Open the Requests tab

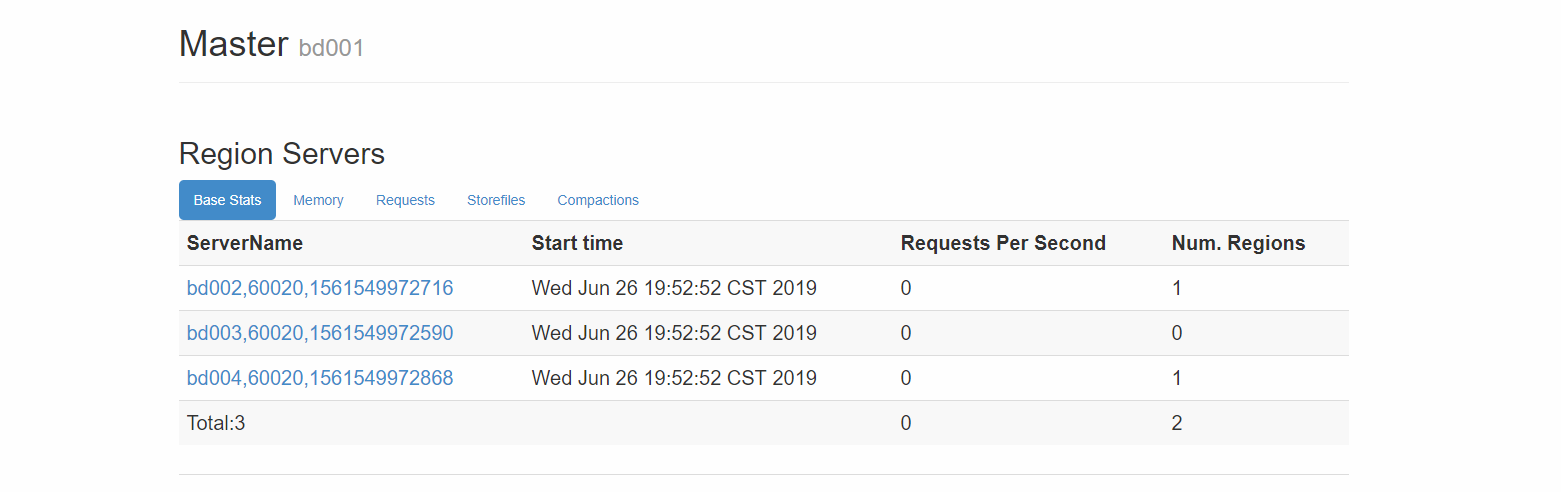[405, 200]
